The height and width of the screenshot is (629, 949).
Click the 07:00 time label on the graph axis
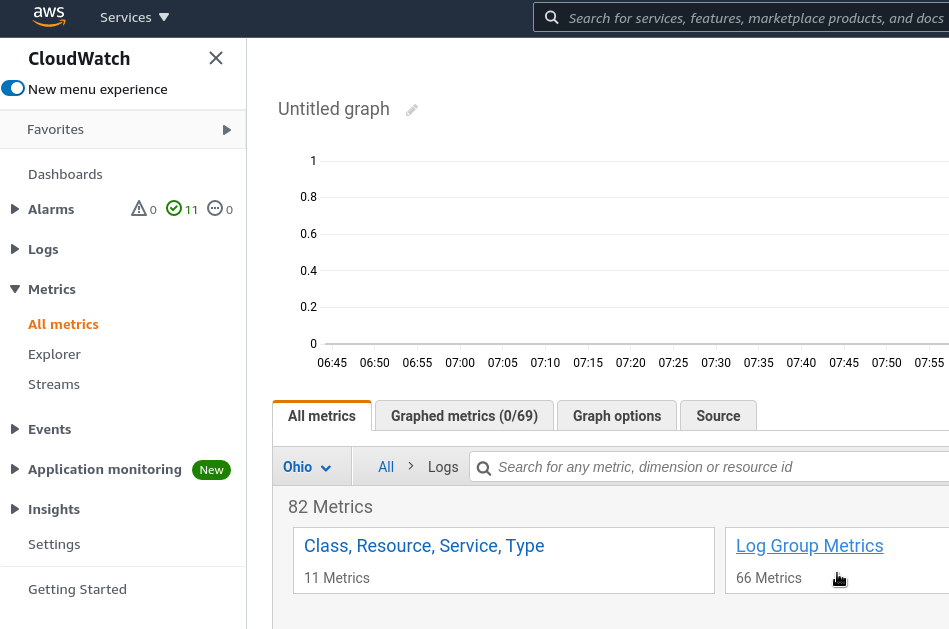pyautogui.click(x=460, y=363)
